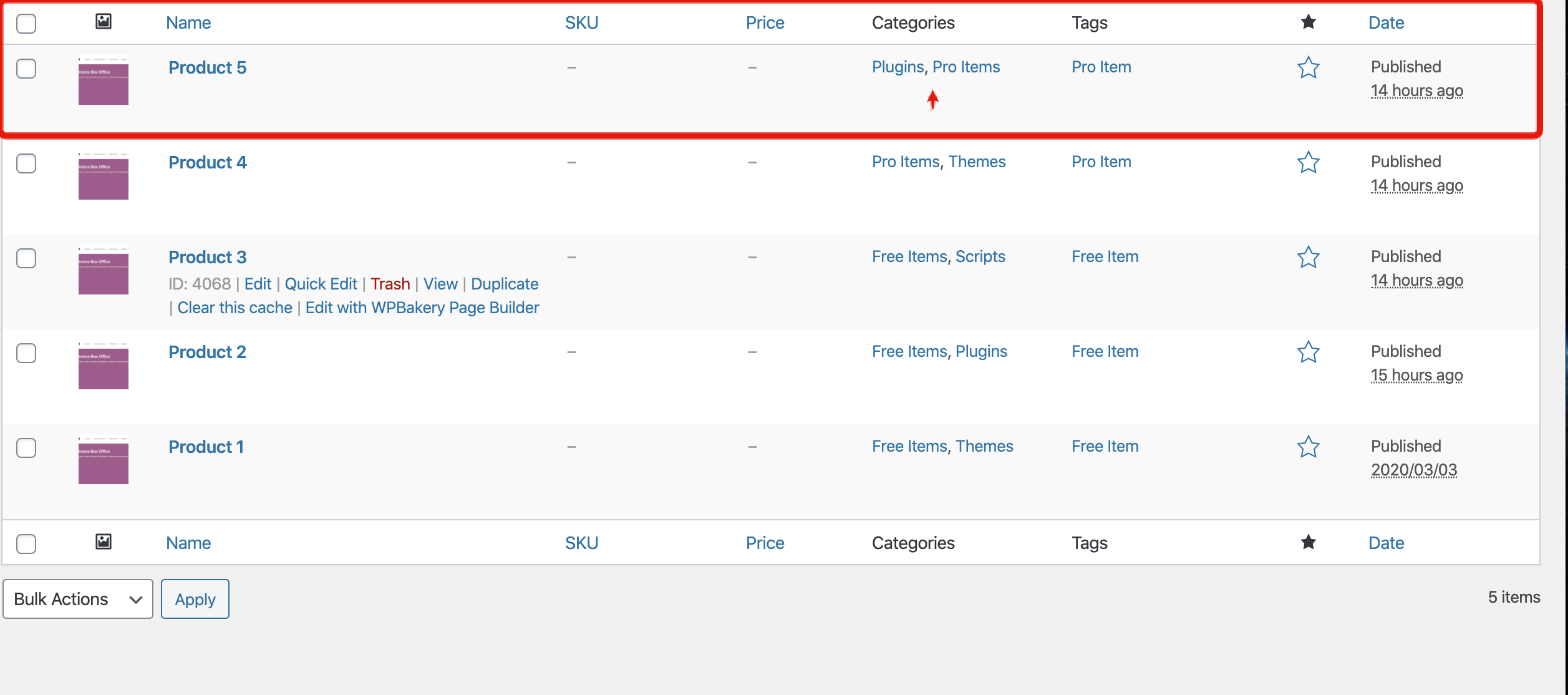This screenshot has height=695, width=1568.
Task: Sort products by Price column header
Action: [765, 23]
